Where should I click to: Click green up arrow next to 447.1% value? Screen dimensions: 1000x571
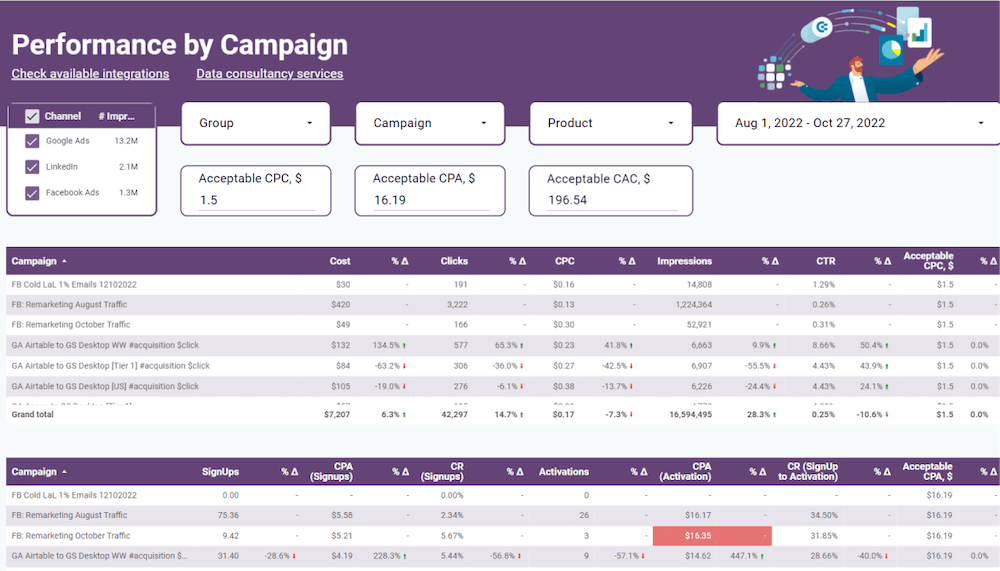(767, 555)
